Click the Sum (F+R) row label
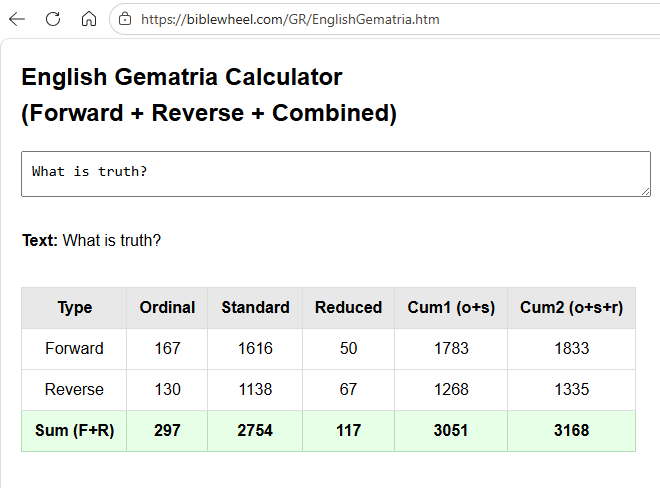This screenshot has height=488, width=660. point(74,431)
